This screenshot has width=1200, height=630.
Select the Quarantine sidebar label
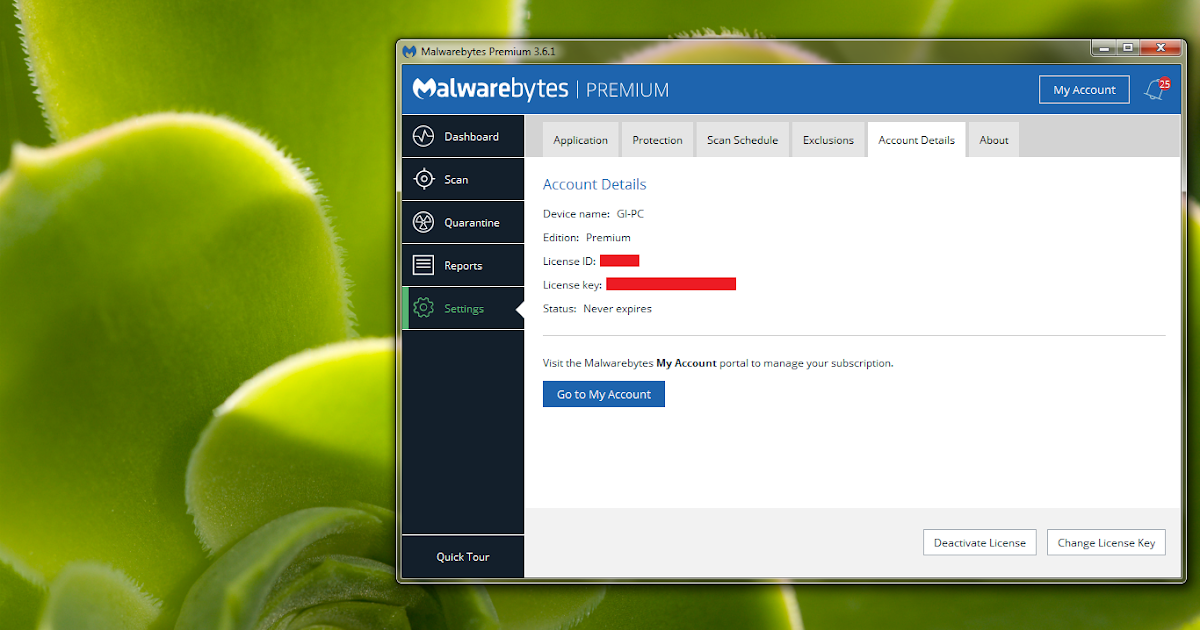pos(472,222)
